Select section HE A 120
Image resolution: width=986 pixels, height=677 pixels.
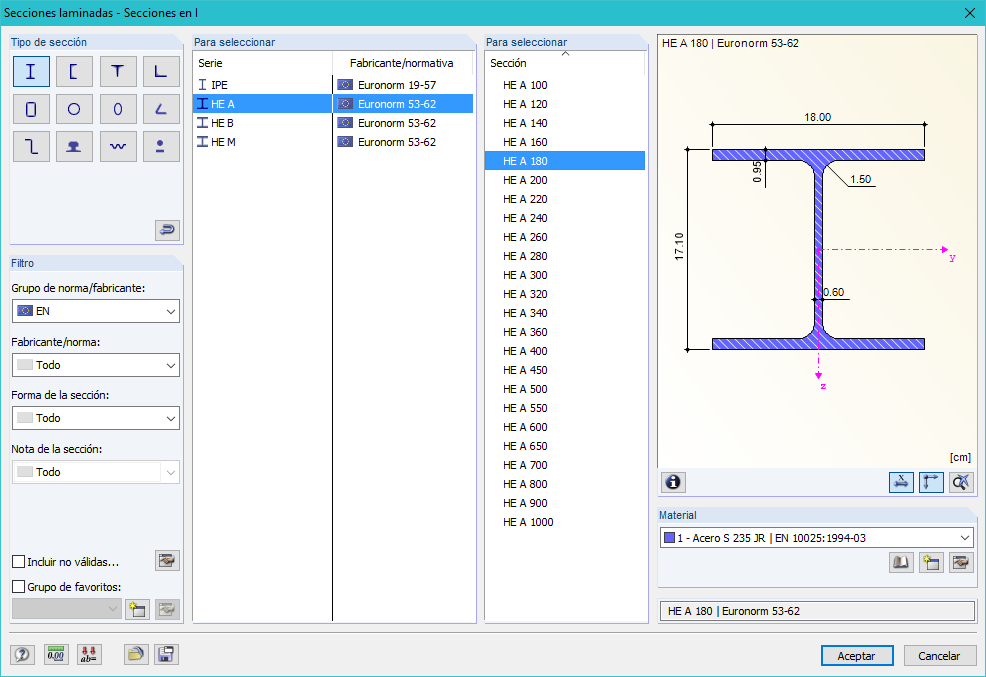point(565,104)
